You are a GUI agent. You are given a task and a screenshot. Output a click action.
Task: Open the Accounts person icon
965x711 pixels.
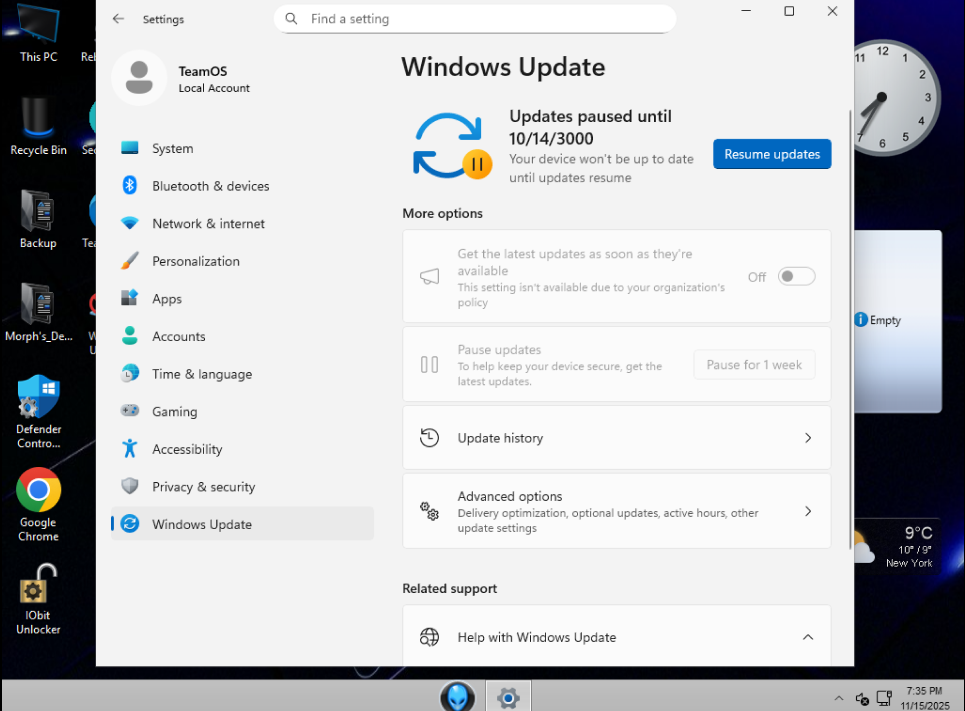click(x=130, y=335)
